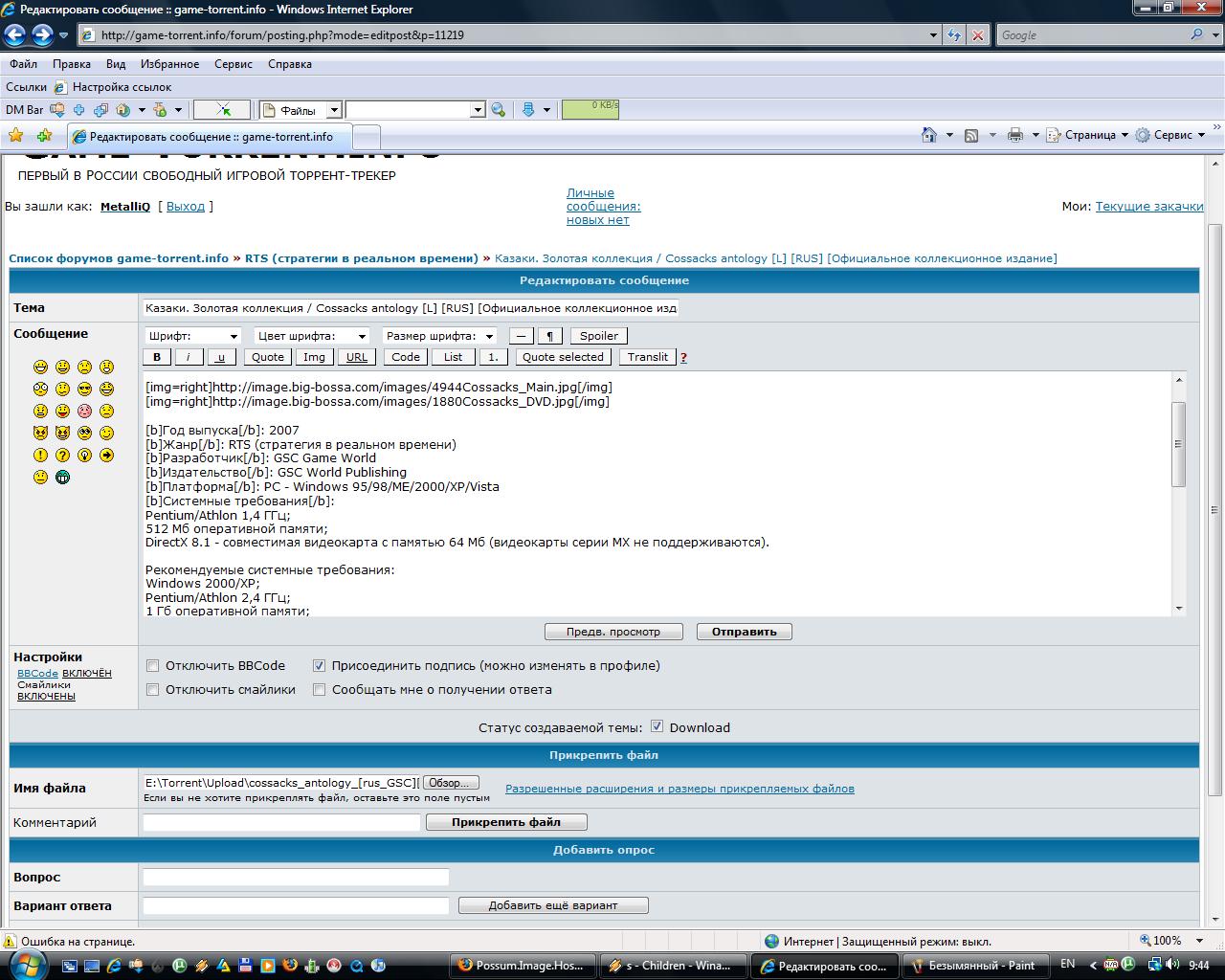
Task: Click the DM Bar blue download arrow icon
Action: pyautogui.click(x=527, y=110)
